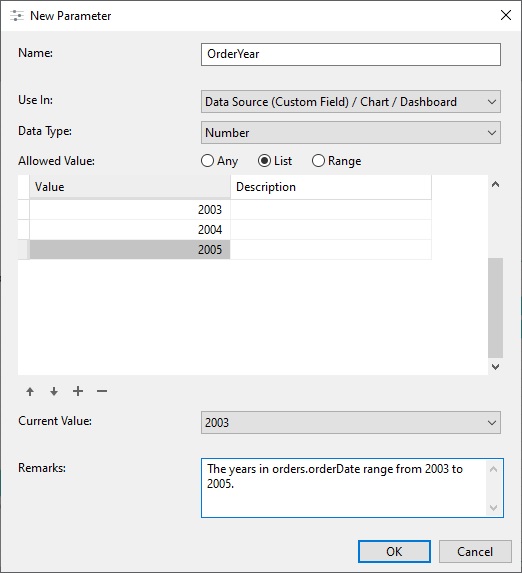Image resolution: width=522 pixels, height=573 pixels.
Task: Click value list scrollbar up arrow
Action: point(495,184)
